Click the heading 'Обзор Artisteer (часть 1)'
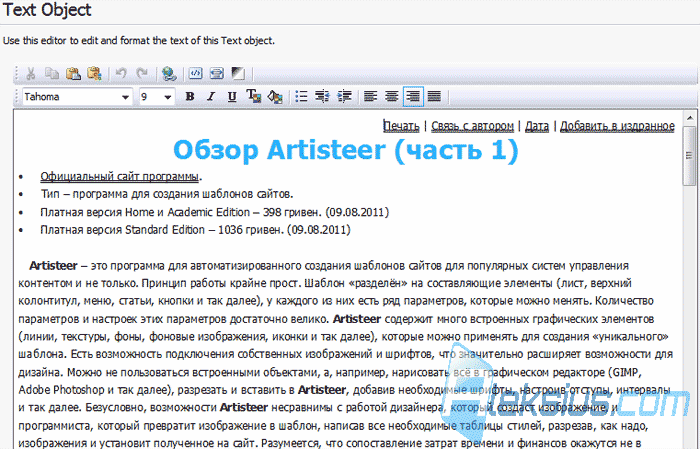The height and width of the screenshot is (449, 700). point(346,150)
